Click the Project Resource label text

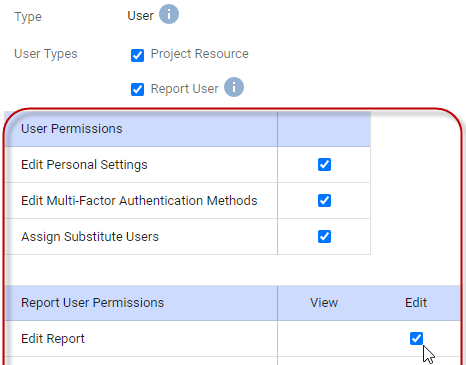199,54
